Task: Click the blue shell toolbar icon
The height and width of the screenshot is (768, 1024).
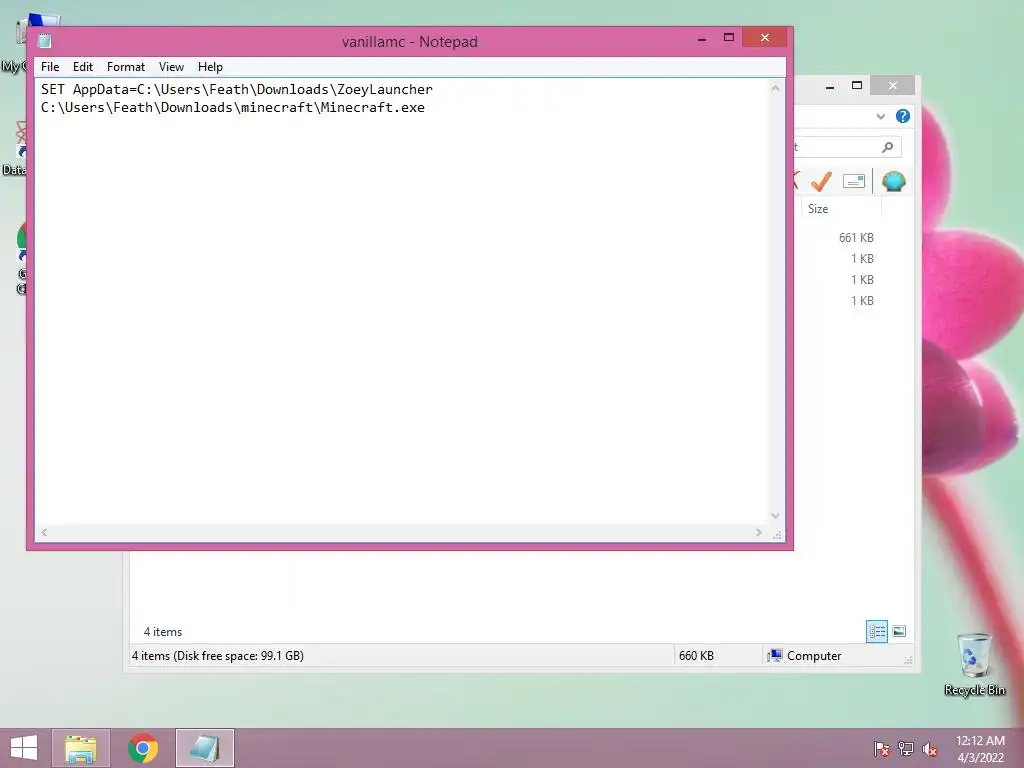Action: click(893, 181)
